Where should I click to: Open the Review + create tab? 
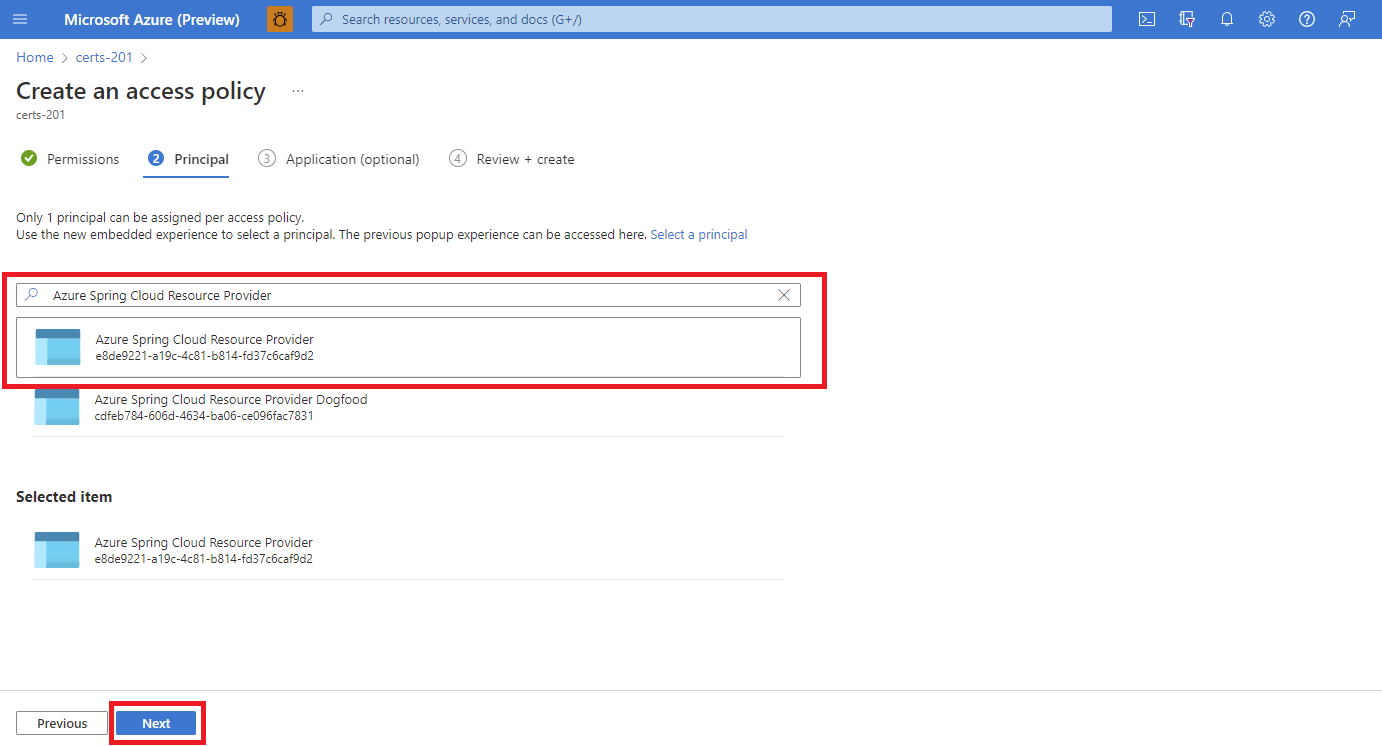526,159
